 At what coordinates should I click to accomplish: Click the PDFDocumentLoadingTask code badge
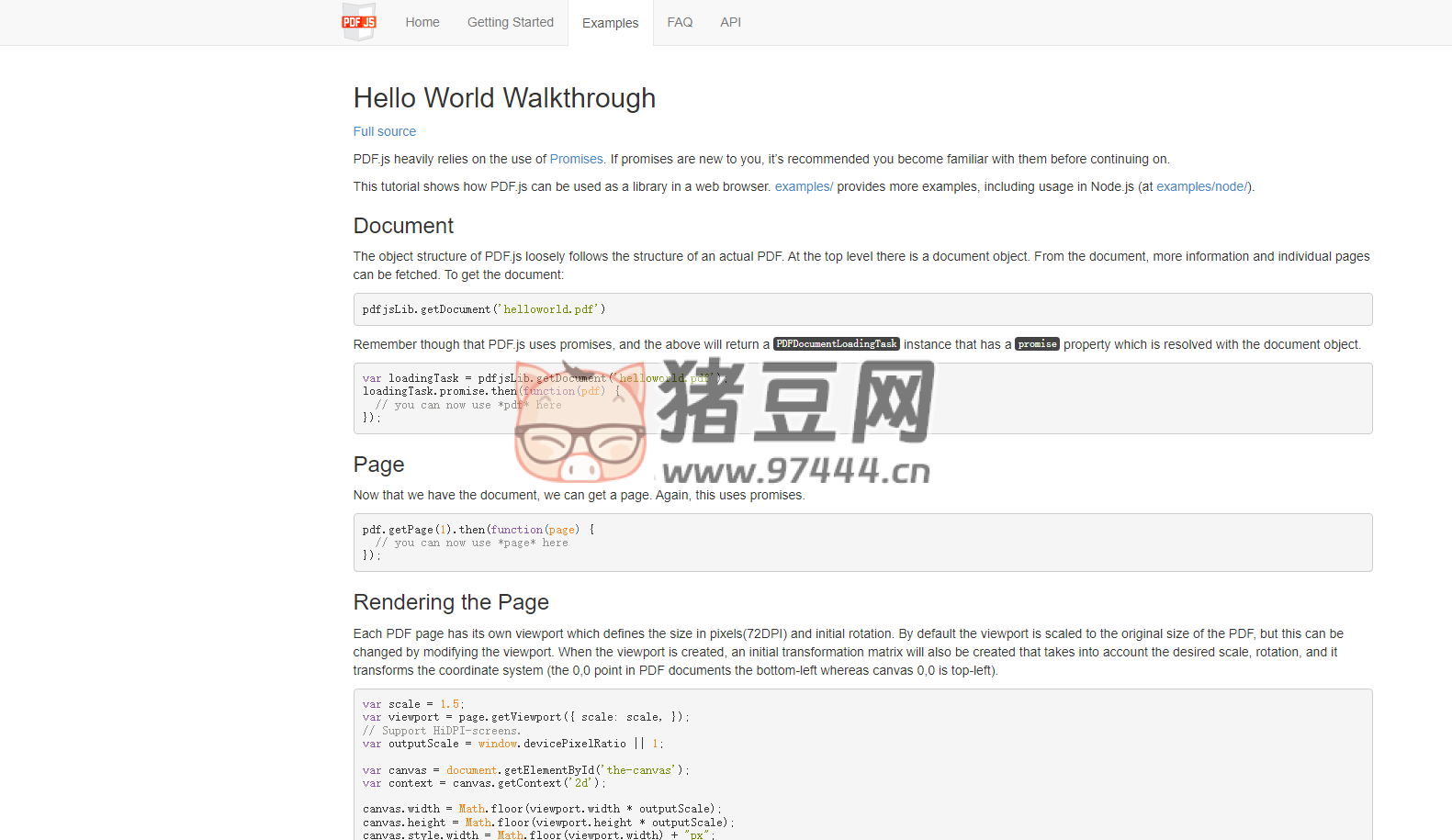click(x=836, y=344)
